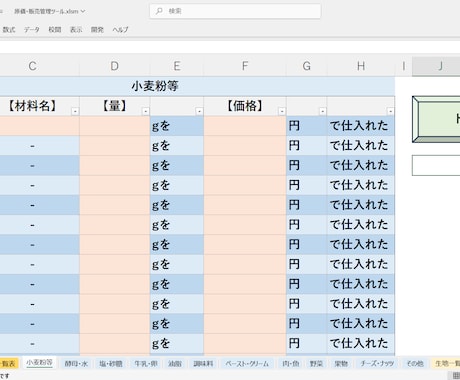Open the 開発 ribbon tab
This screenshot has width=460, height=380.
point(97,30)
